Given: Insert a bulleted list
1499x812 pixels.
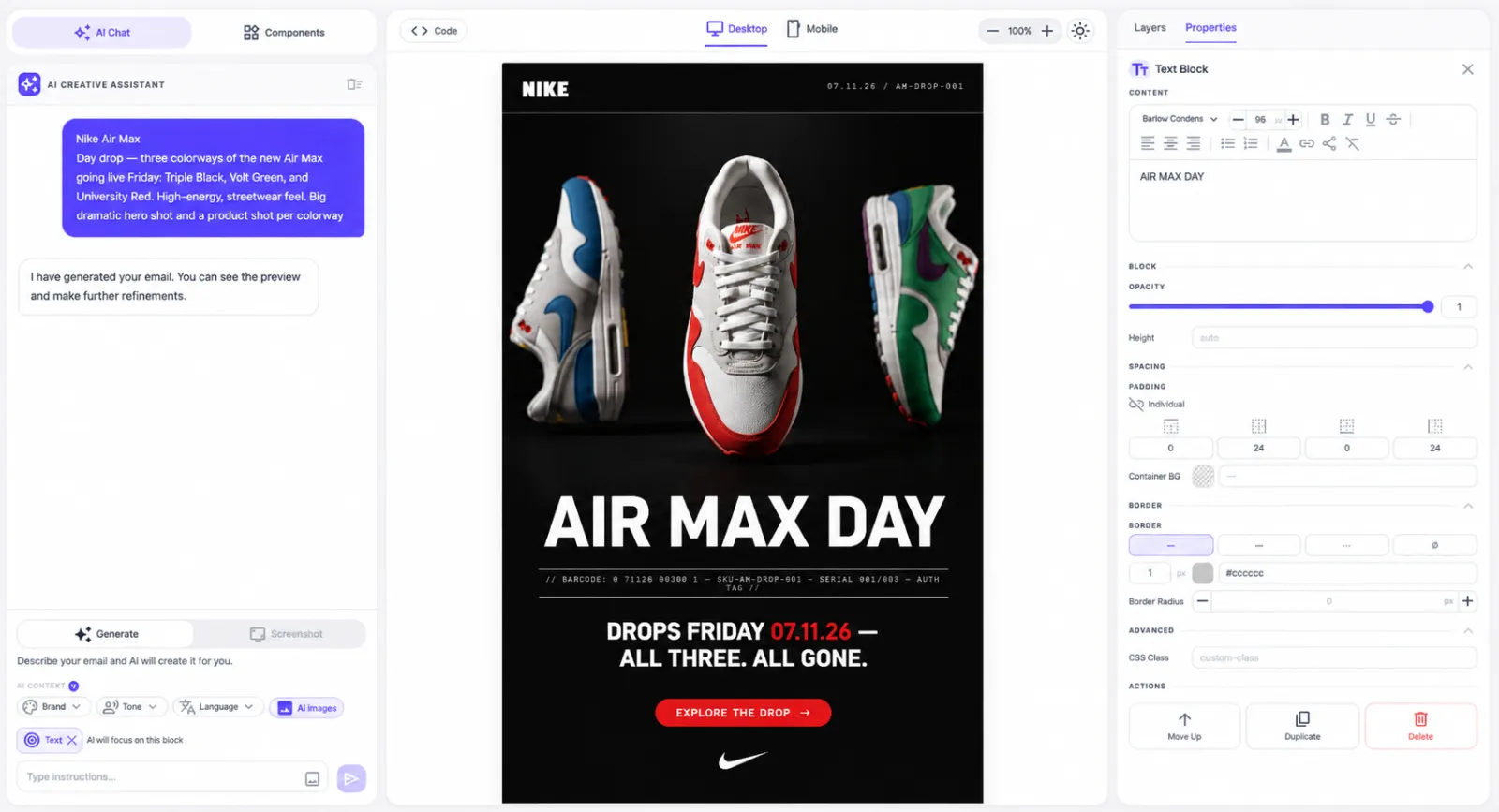Looking at the screenshot, I should [x=1227, y=143].
